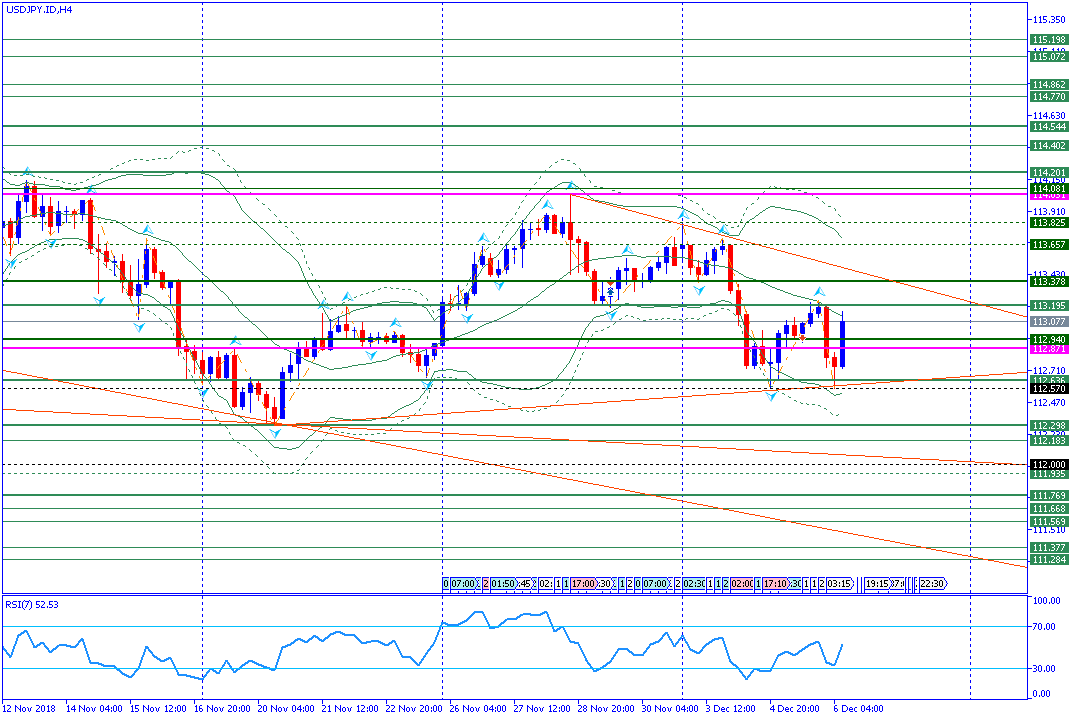
Task: Select the 115.072 price level tag
Action: pos(1049,56)
